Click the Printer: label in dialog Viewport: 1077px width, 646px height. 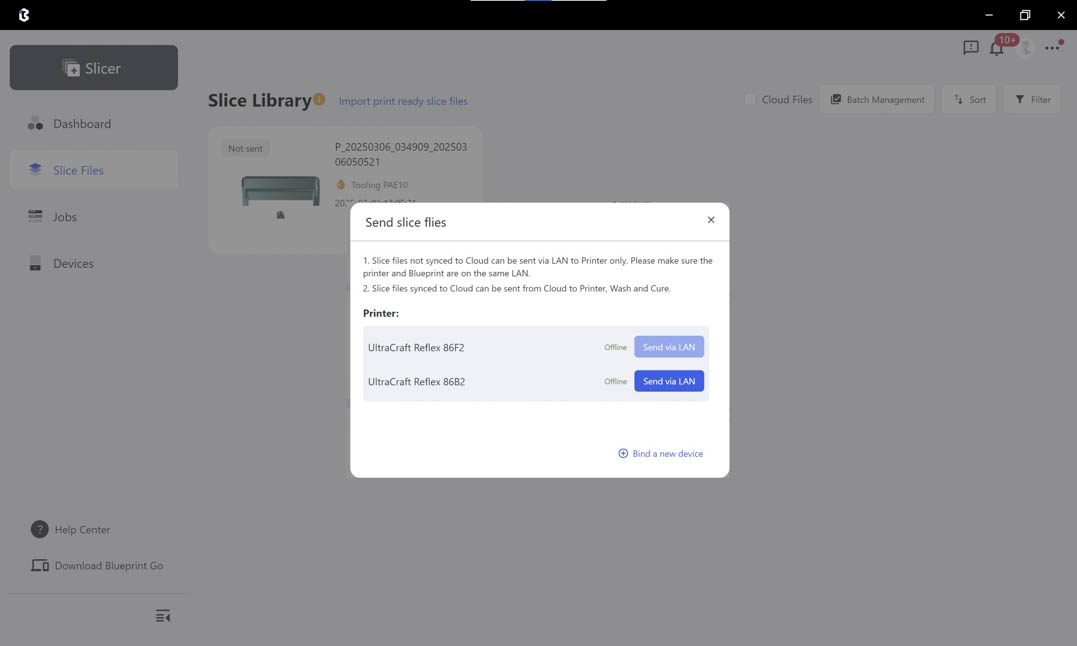pyautogui.click(x=381, y=313)
